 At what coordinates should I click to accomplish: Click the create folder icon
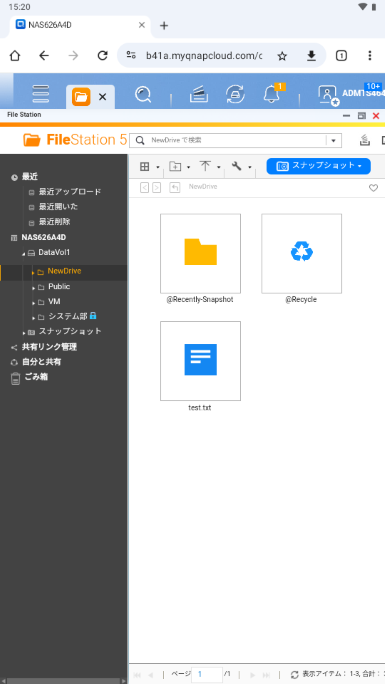(x=175, y=166)
